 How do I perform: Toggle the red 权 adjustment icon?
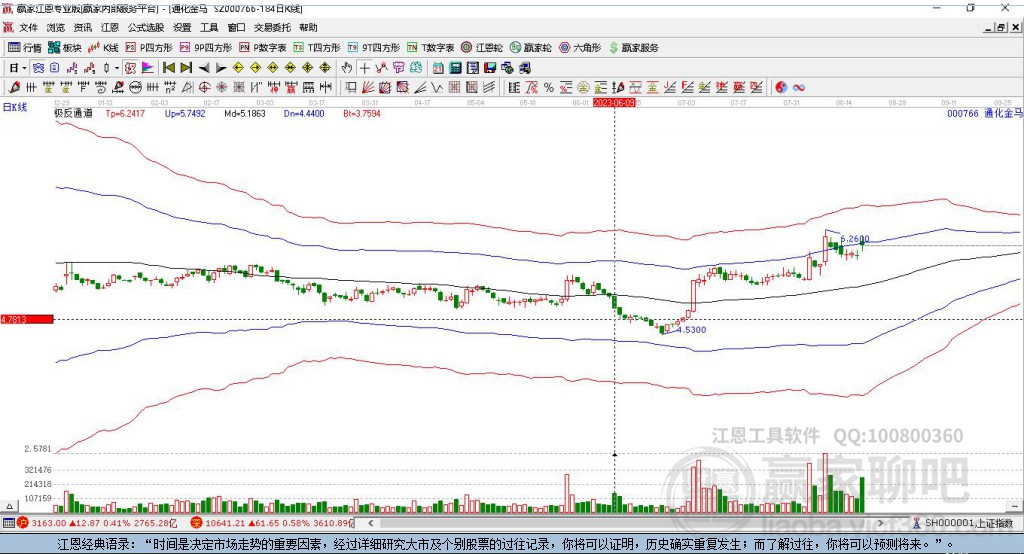pos(131,68)
